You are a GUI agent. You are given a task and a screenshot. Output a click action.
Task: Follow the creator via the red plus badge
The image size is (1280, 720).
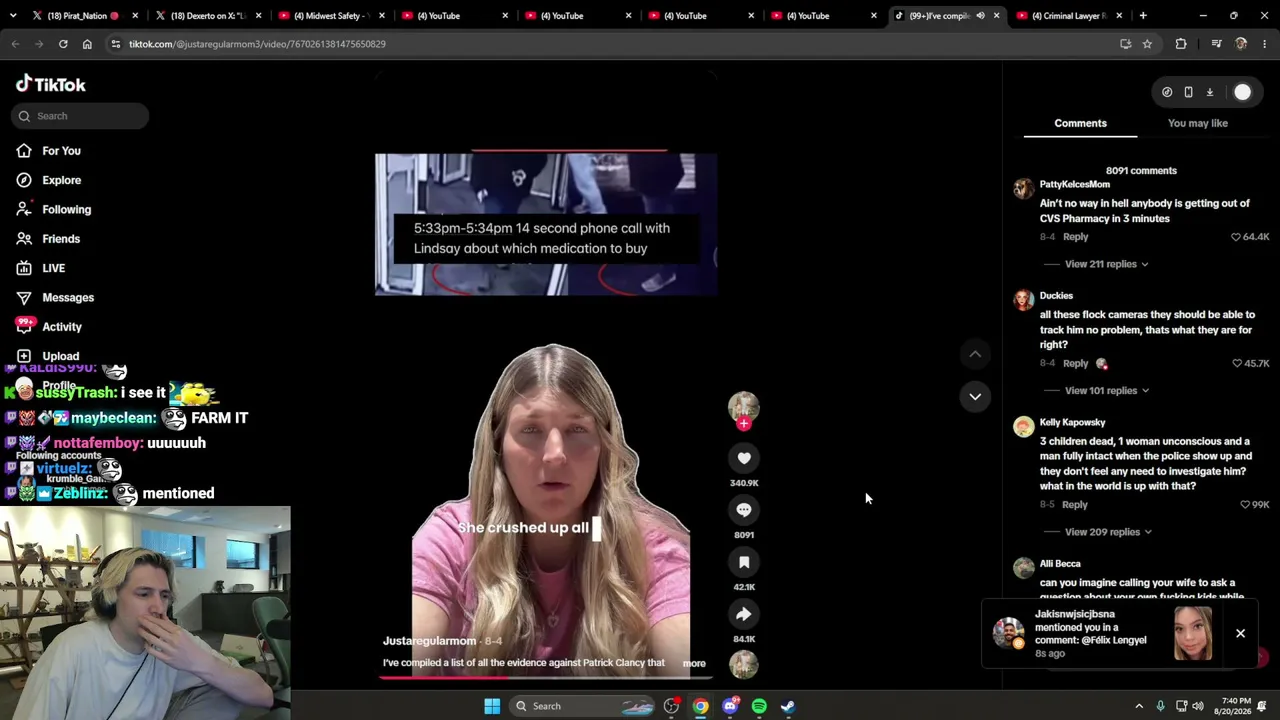[x=743, y=424]
